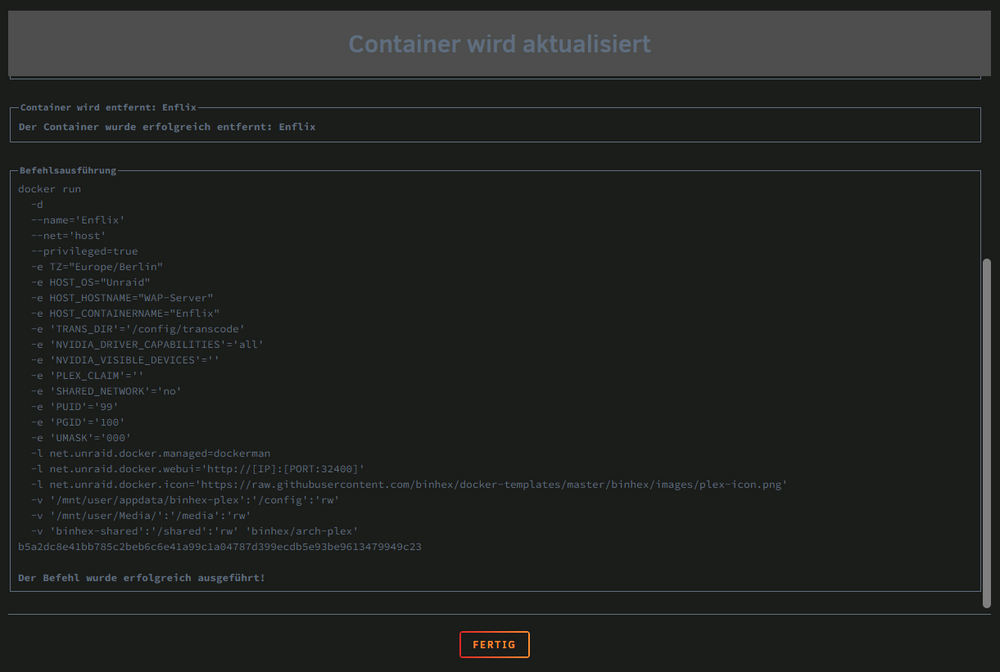Click the NVIDIA_DRIVER_CAPABILITIES line

click(x=147, y=344)
